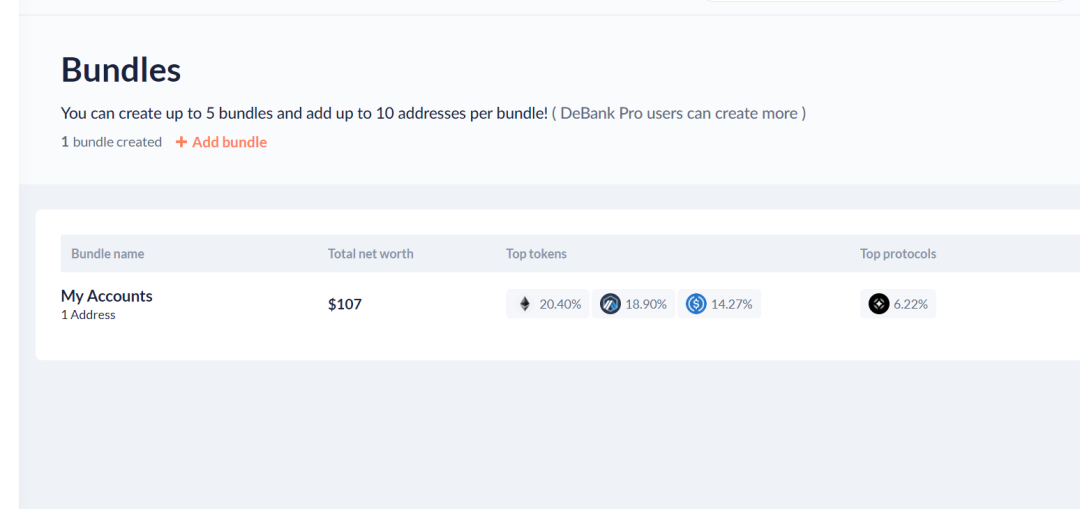Click the Arbitrum token icon
1080x509 pixels.
click(610, 304)
